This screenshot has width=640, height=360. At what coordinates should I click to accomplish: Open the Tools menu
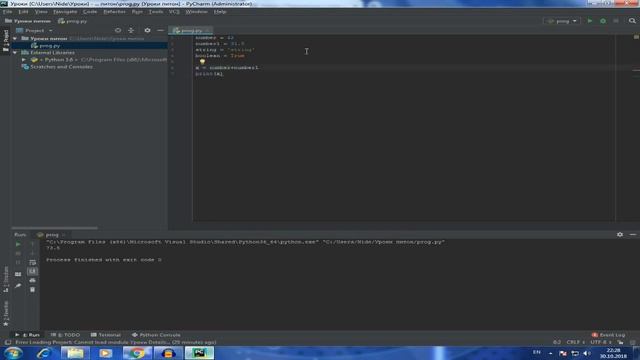(156, 12)
